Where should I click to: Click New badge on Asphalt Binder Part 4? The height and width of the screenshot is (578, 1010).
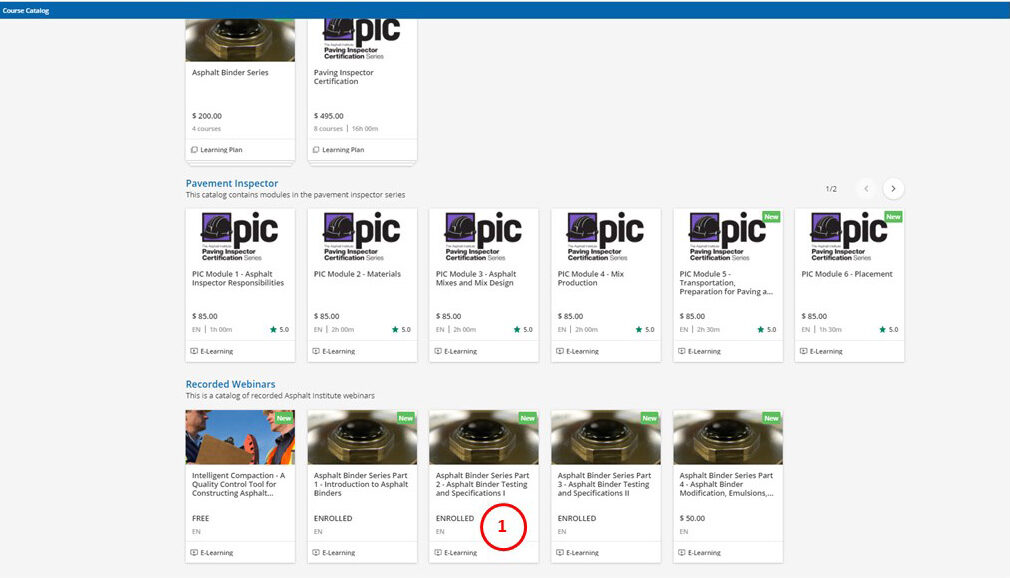click(x=771, y=418)
